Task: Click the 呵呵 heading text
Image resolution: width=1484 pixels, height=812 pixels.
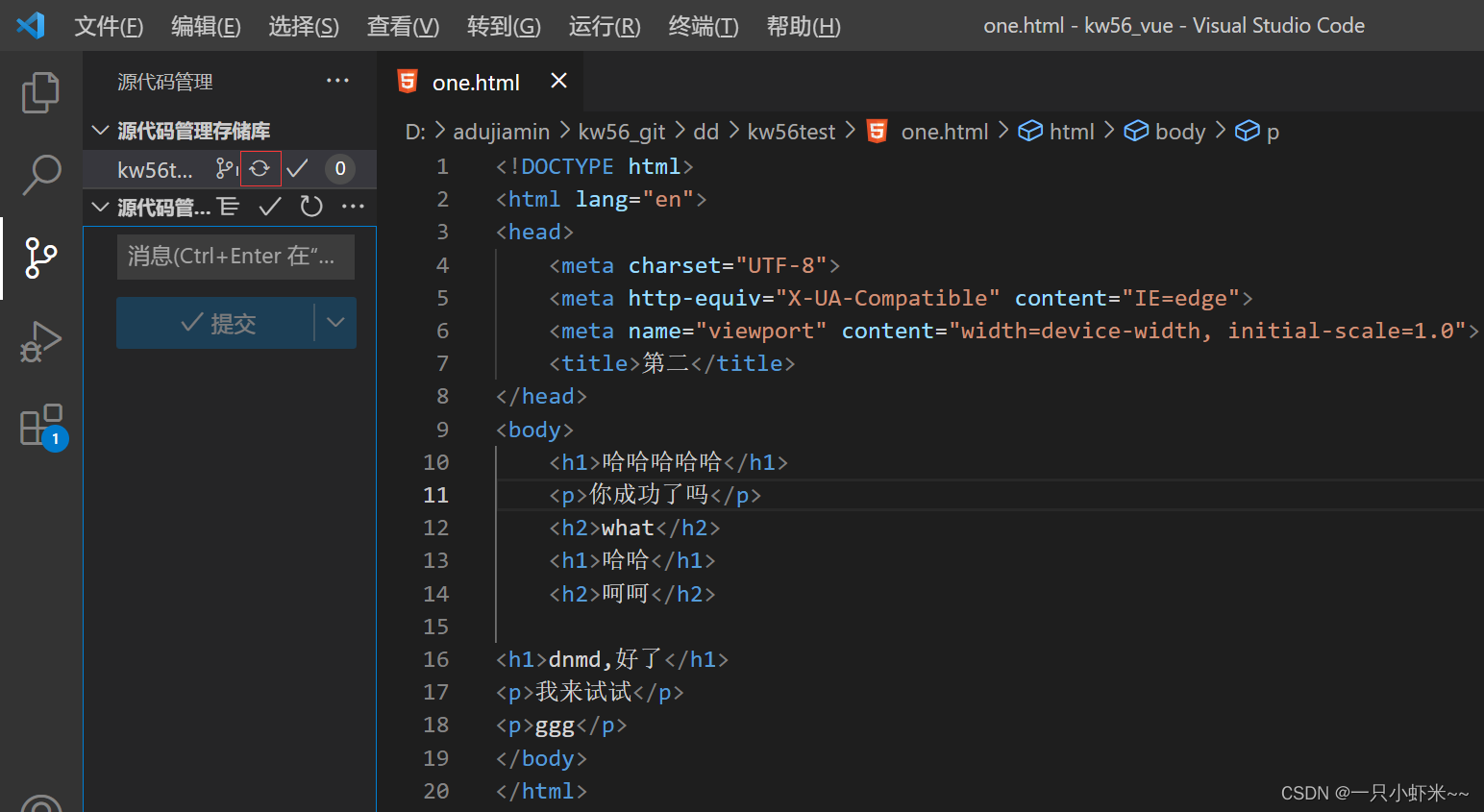Action: pyautogui.click(x=626, y=594)
